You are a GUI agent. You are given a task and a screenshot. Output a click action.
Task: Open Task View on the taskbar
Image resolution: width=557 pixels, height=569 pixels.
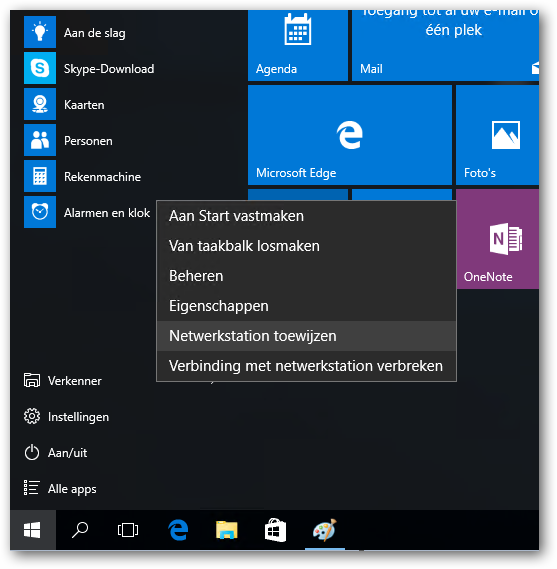[128, 530]
